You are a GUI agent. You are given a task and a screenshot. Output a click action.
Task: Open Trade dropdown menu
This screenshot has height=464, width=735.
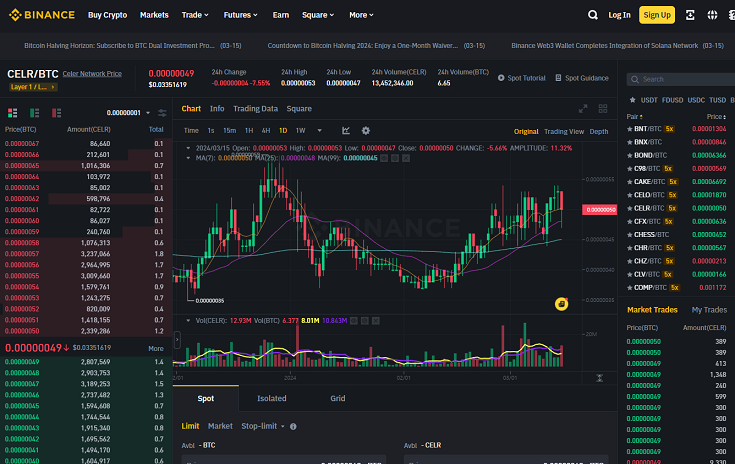point(195,15)
